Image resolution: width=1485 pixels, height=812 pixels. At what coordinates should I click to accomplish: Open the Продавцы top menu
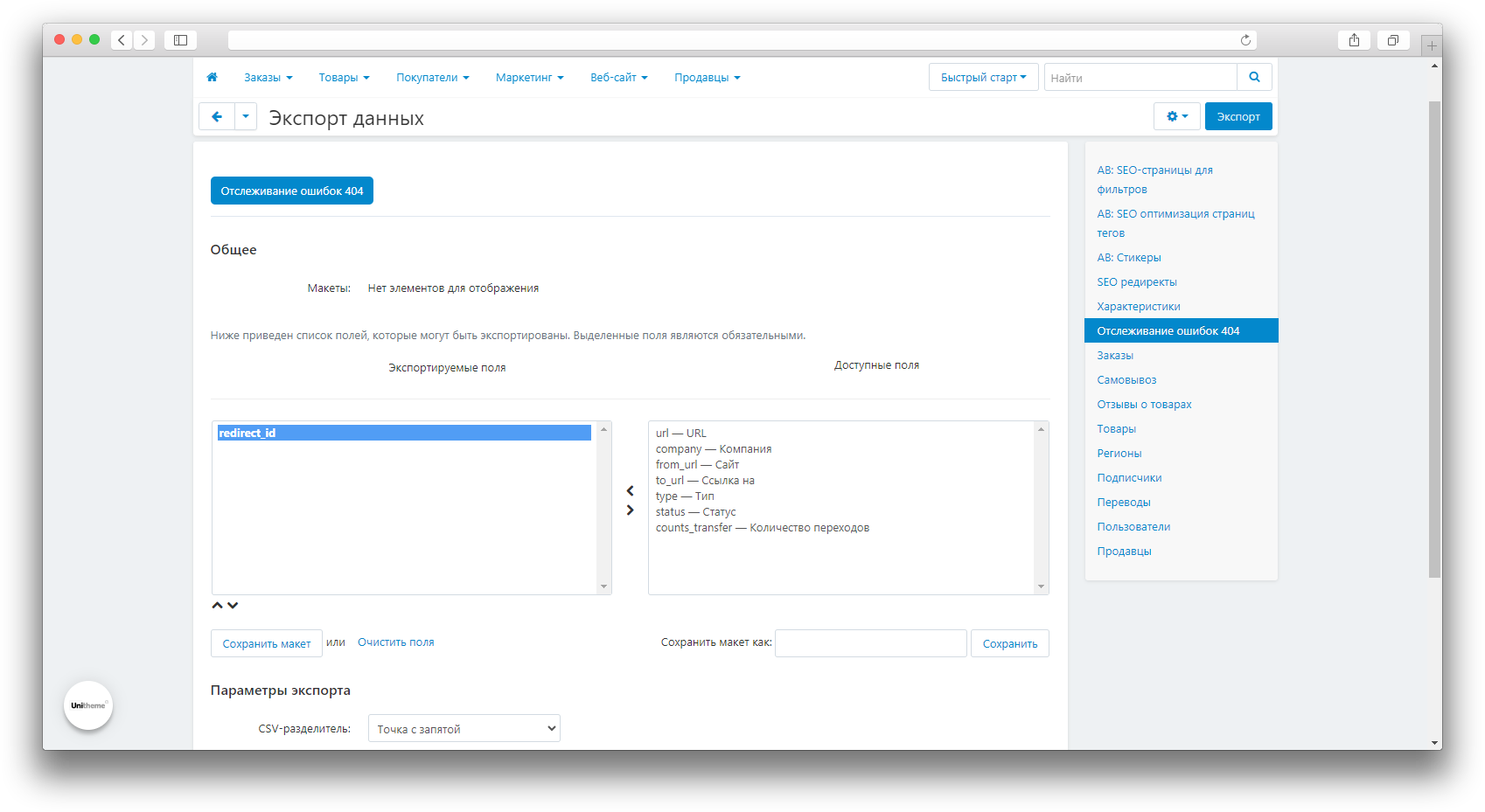click(708, 78)
